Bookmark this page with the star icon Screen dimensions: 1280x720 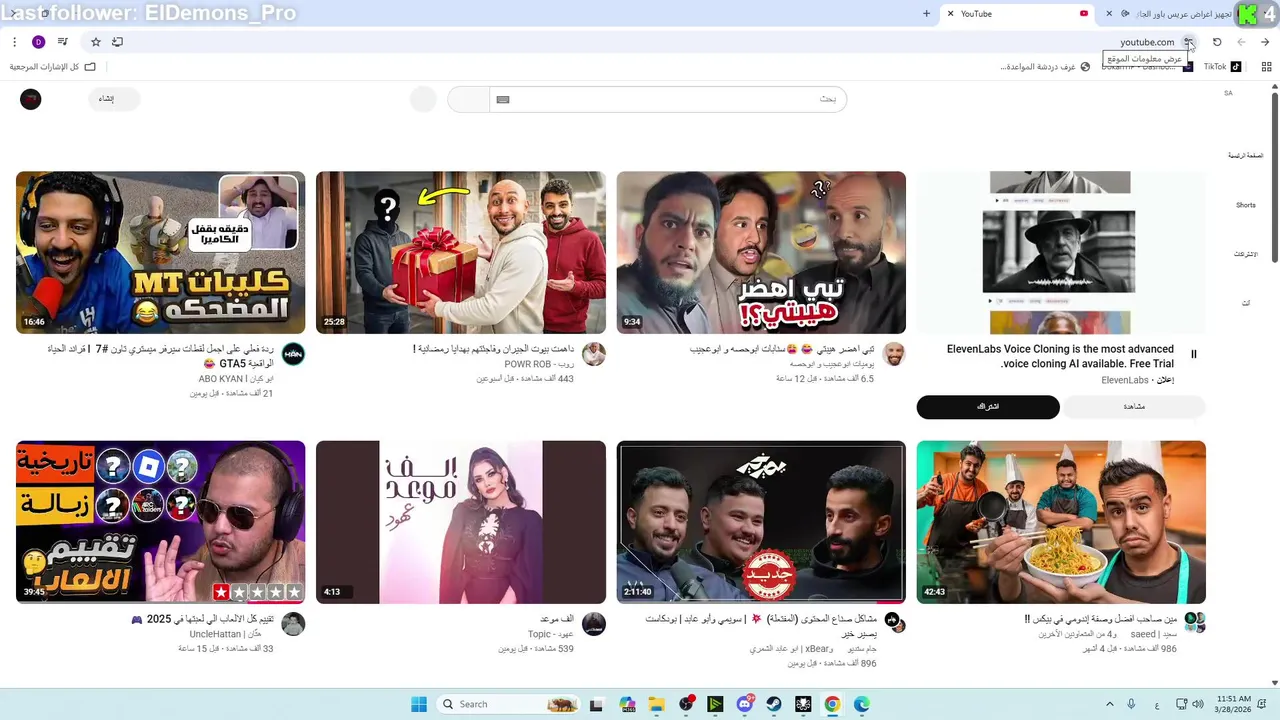96,42
